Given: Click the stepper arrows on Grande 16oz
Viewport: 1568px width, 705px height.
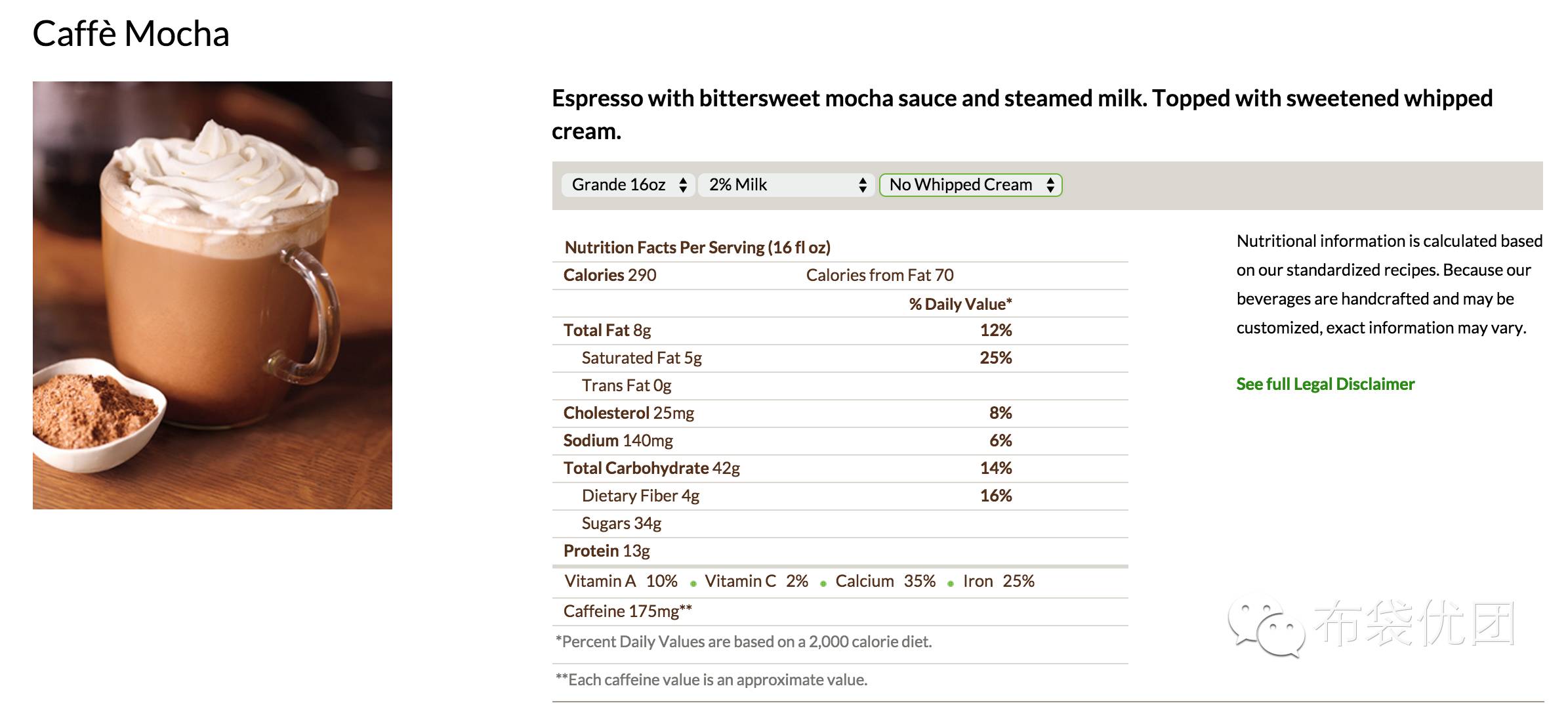Looking at the screenshot, I should click(x=683, y=185).
